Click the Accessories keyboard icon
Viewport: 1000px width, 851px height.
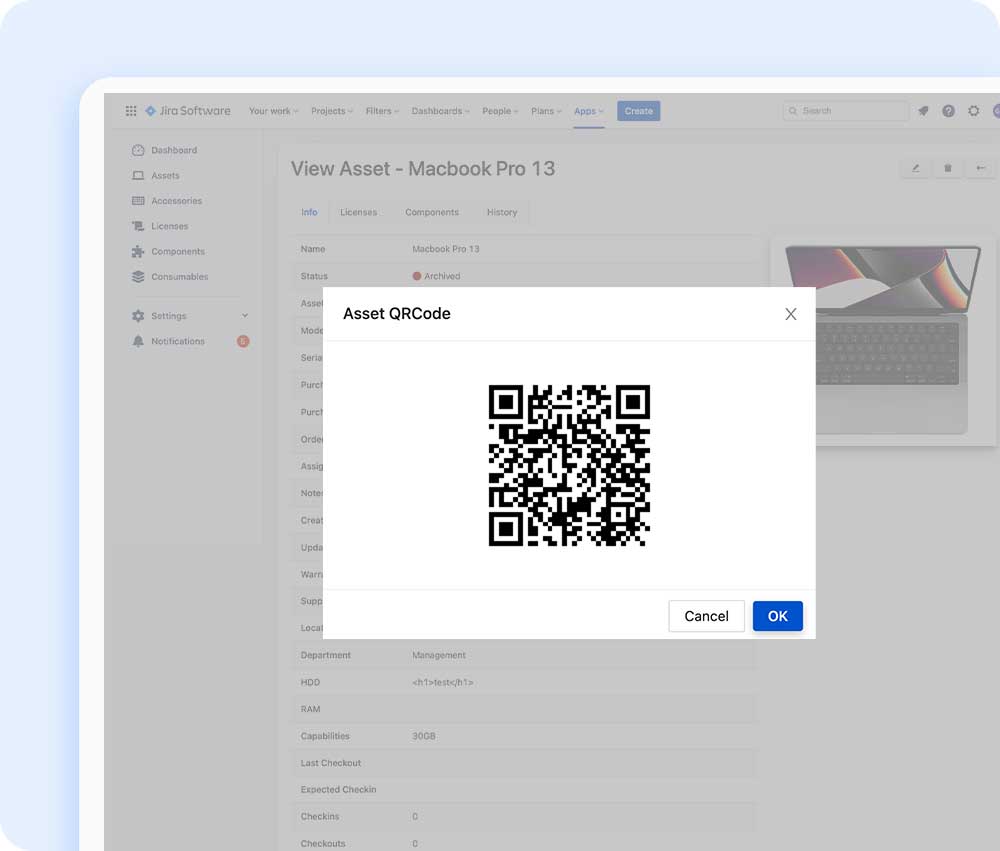[138, 201]
